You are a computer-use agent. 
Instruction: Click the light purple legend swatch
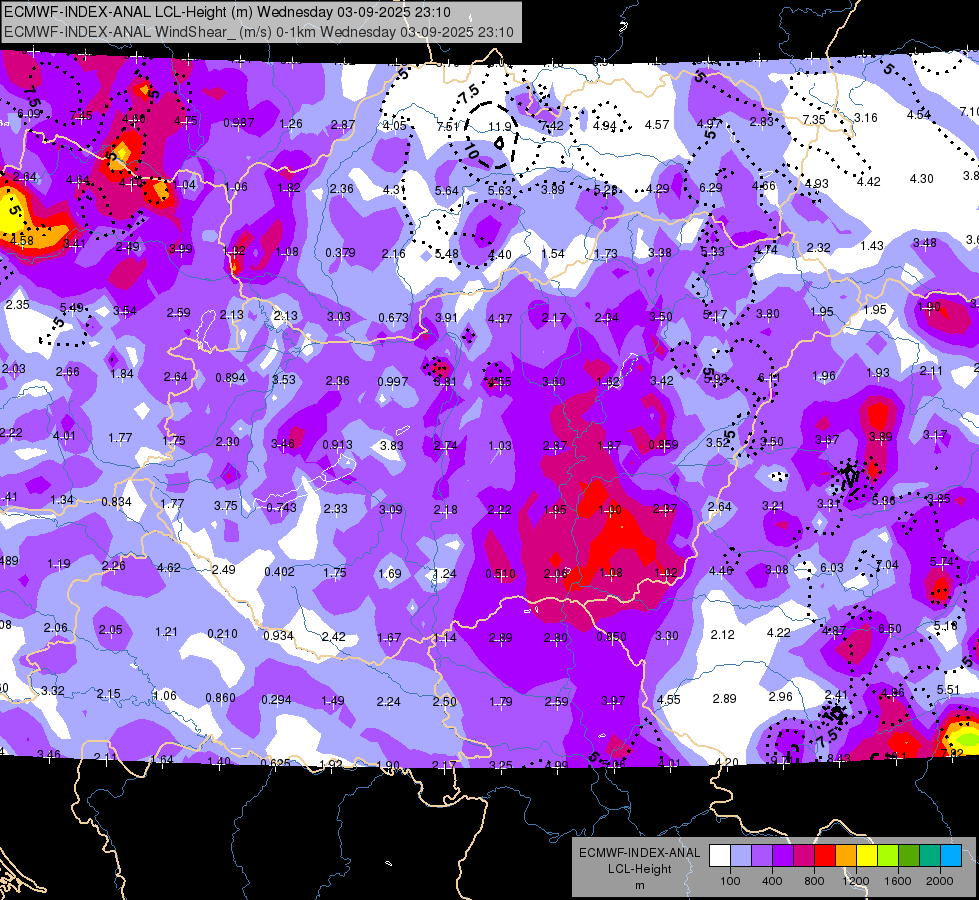point(762,855)
